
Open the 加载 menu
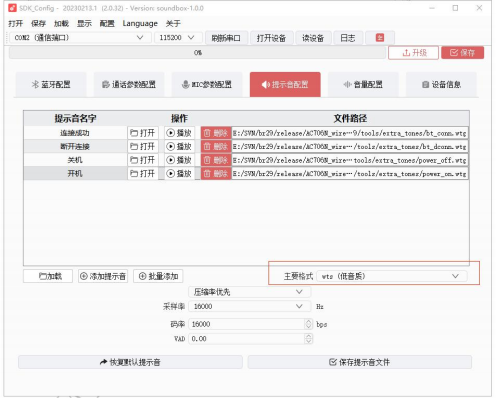point(61,24)
